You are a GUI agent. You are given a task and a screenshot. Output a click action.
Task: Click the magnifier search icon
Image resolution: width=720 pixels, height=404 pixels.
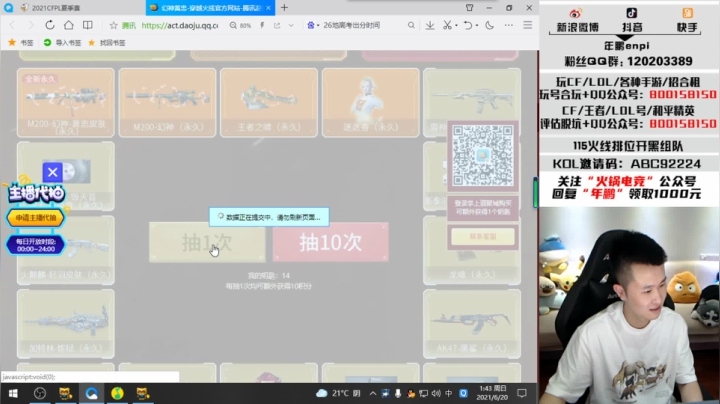pos(411,25)
